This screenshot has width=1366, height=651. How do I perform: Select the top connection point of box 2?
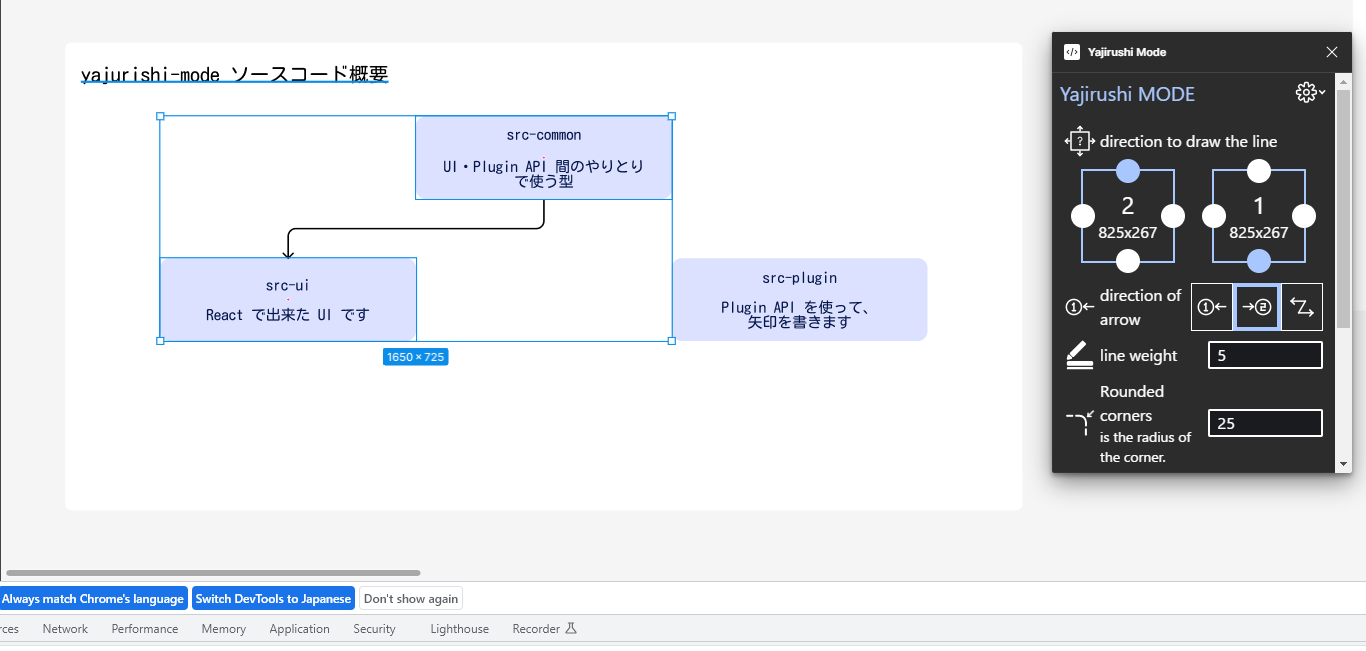point(1127,171)
